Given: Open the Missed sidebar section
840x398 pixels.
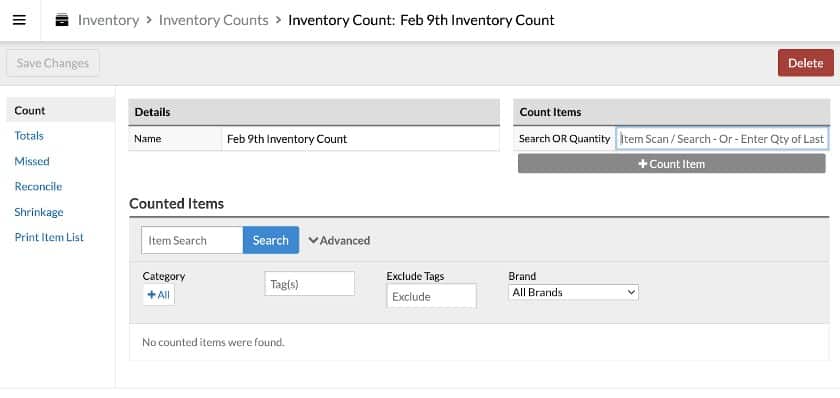Looking at the screenshot, I should pos(32,161).
